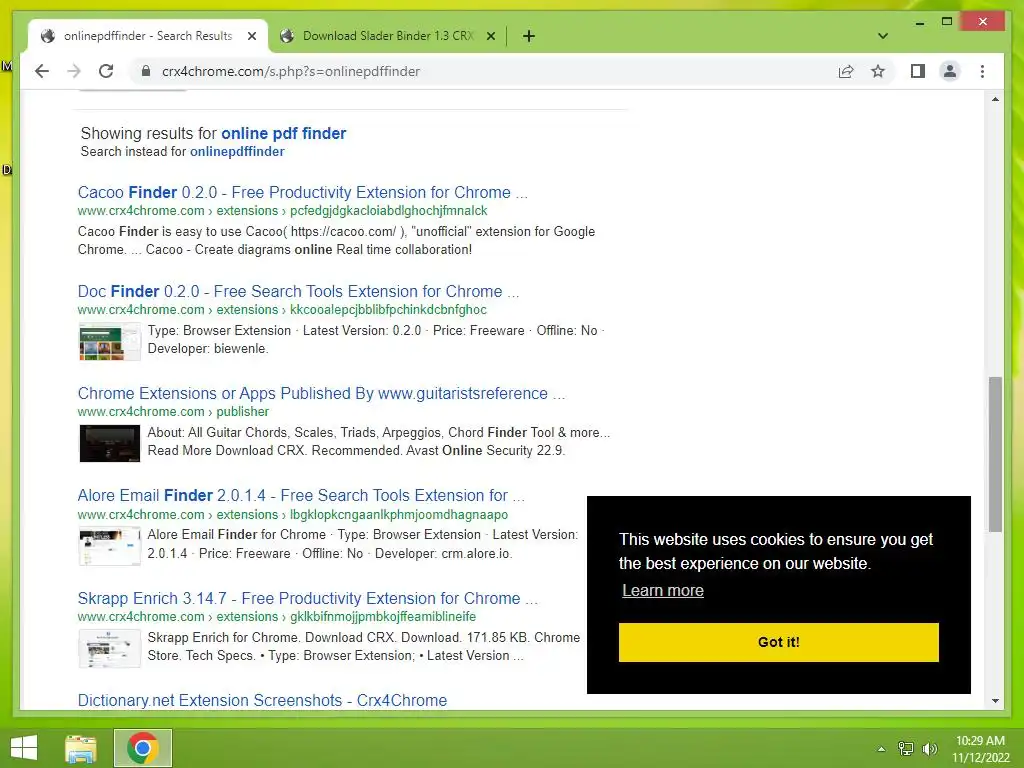Image resolution: width=1024 pixels, height=768 pixels.
Task: Bookmark this page with the star icon
Action: click(x=878, y=71)
